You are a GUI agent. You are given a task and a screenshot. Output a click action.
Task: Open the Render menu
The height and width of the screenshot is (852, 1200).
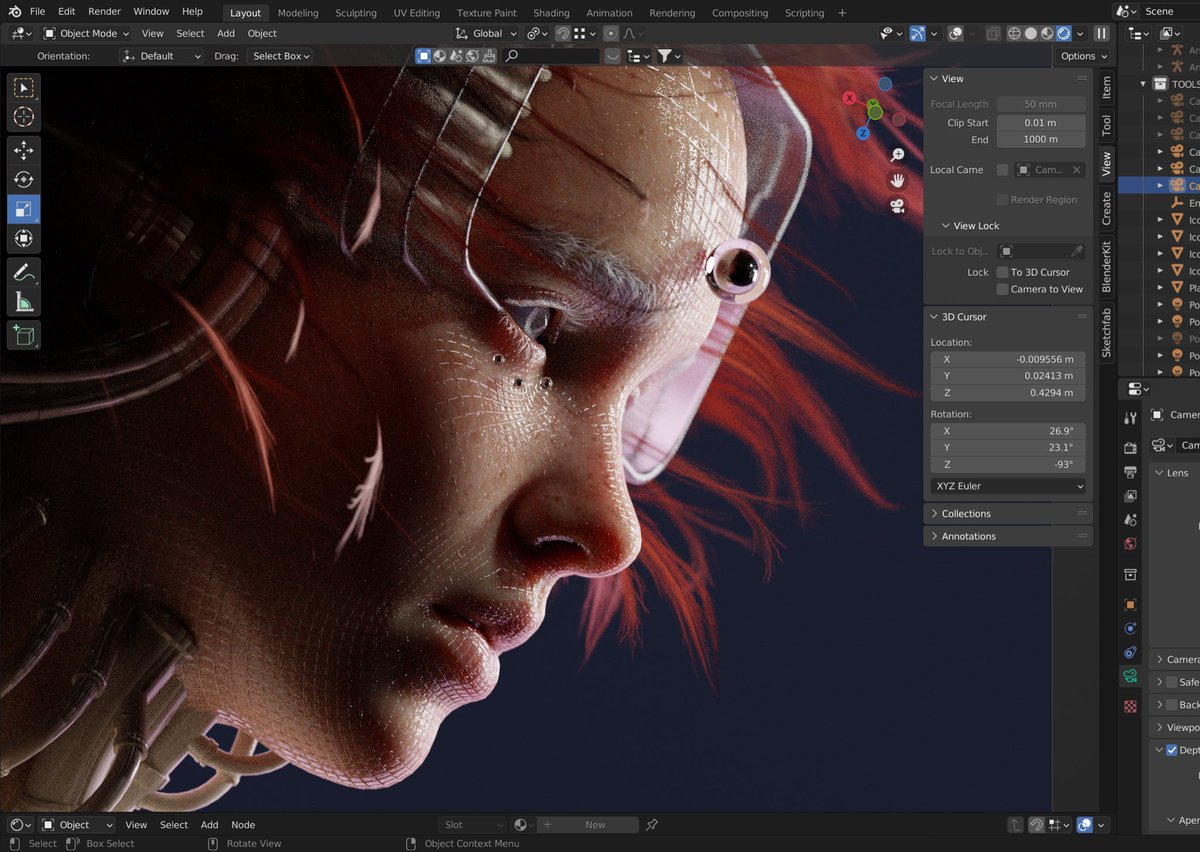pyautogui.click(x=104, y=12)
